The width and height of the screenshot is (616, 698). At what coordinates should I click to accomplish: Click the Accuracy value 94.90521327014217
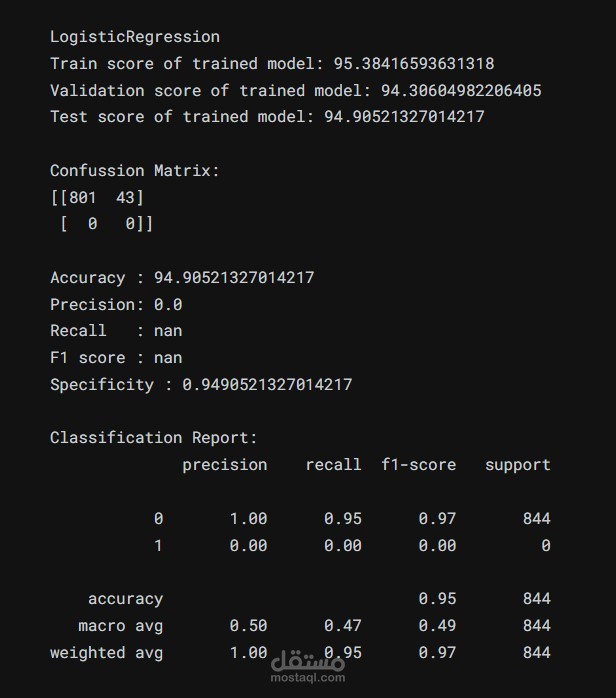(234, 278)
